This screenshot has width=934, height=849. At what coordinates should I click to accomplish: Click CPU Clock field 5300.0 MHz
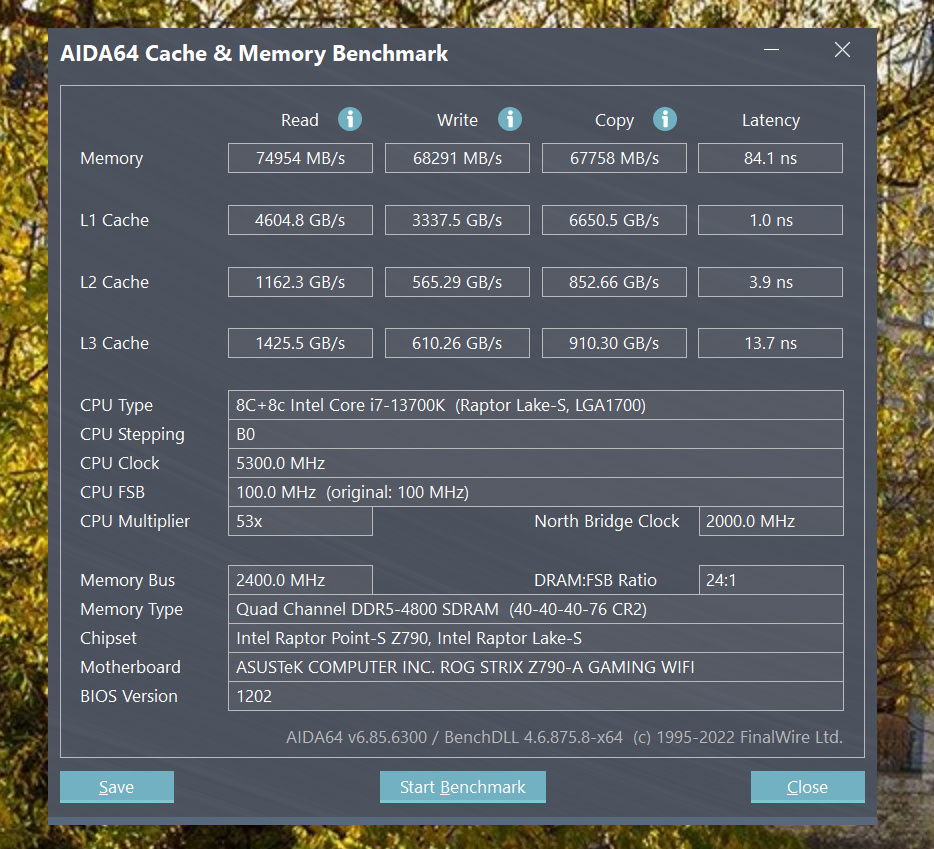click(536, 463)
